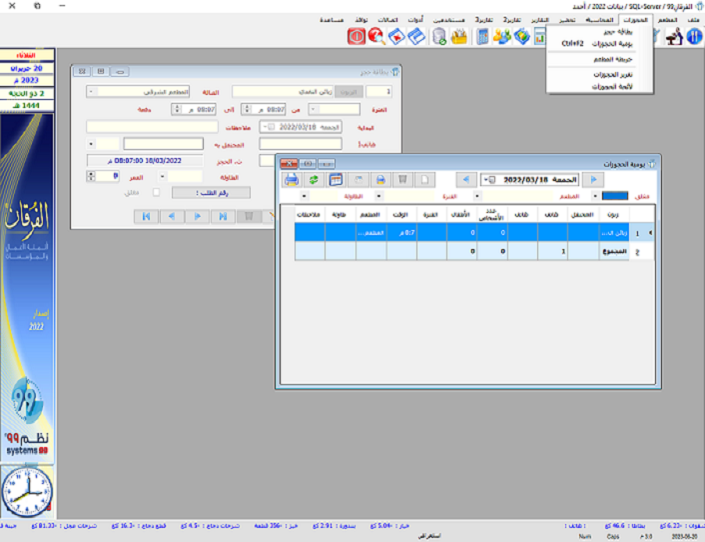Open the database backup icon in the toolbar
The height and width of the screenshot is (542, 705).
(x=439, y=37)
